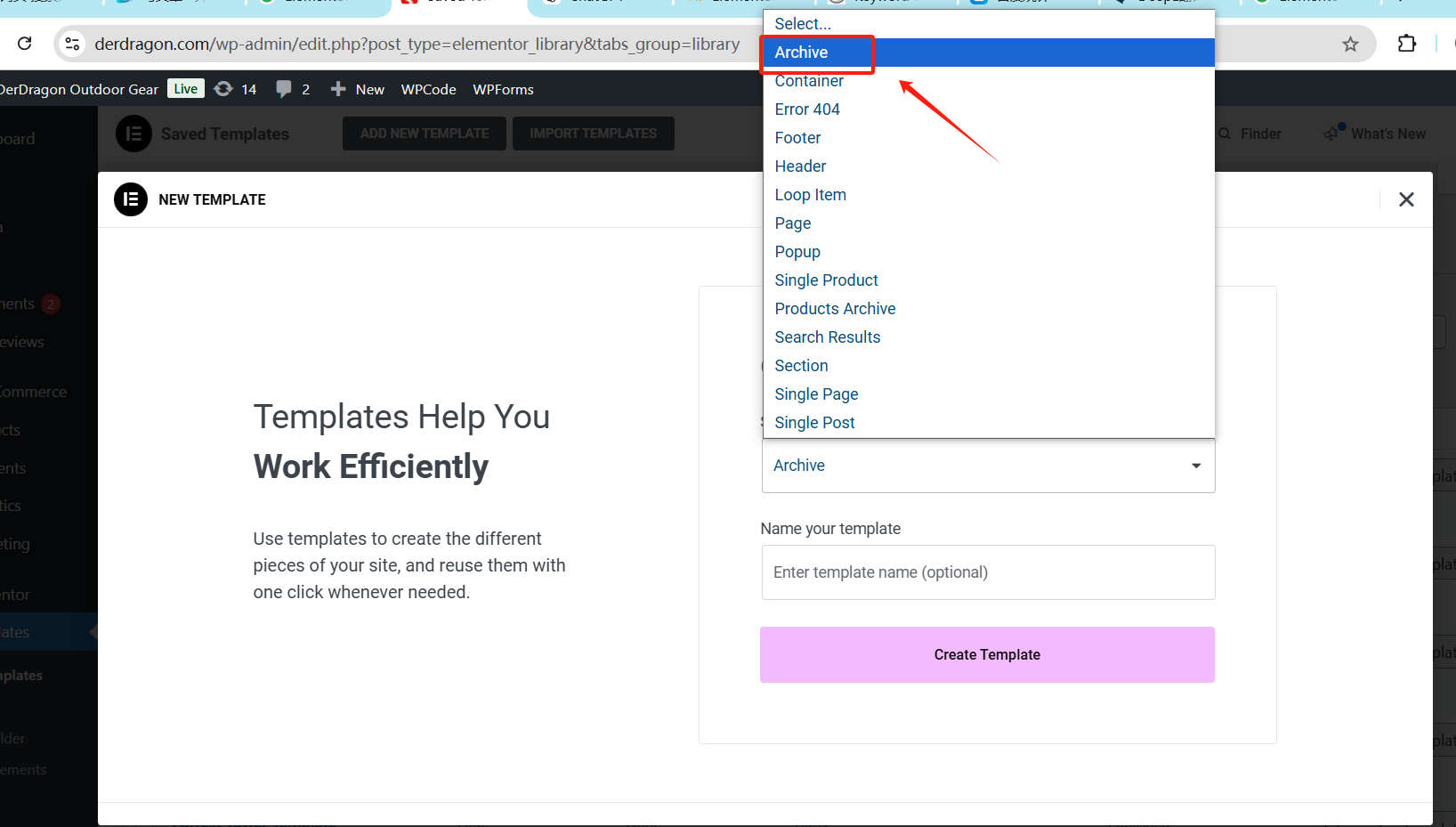Click the Elementor logo beside Saved Templates
The image size is (1456, 827).
(133, 134)
